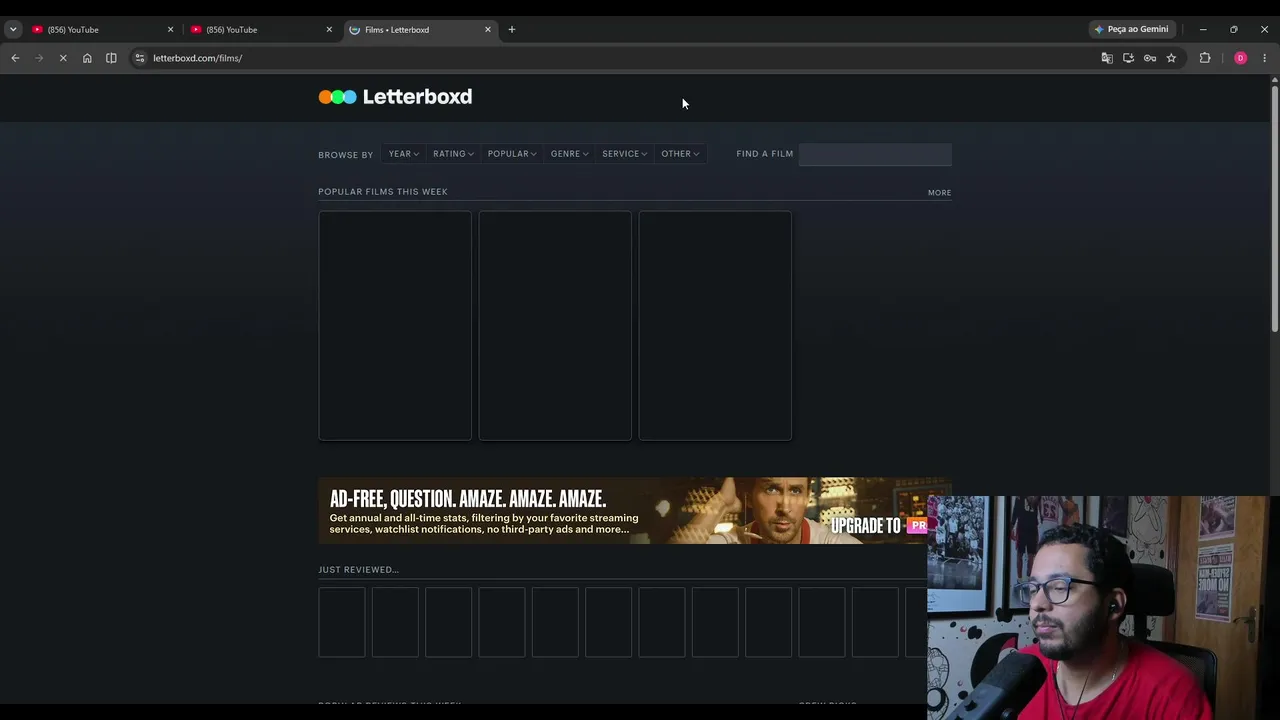Click the Popular Films This Week heading

pyautogui.click(x=383, y=192)
